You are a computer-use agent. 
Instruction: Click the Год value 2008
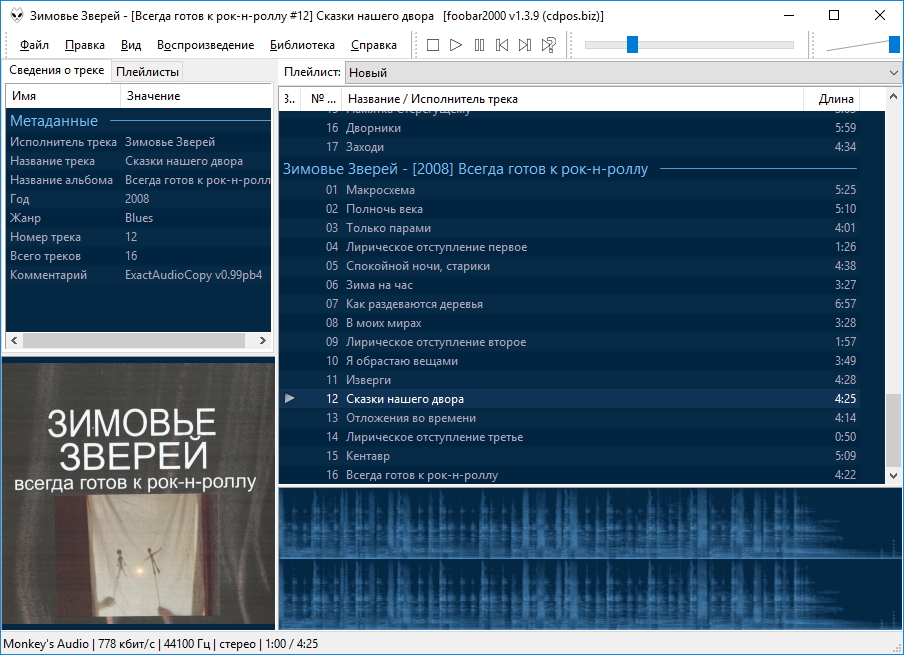[x=137, y=199]
